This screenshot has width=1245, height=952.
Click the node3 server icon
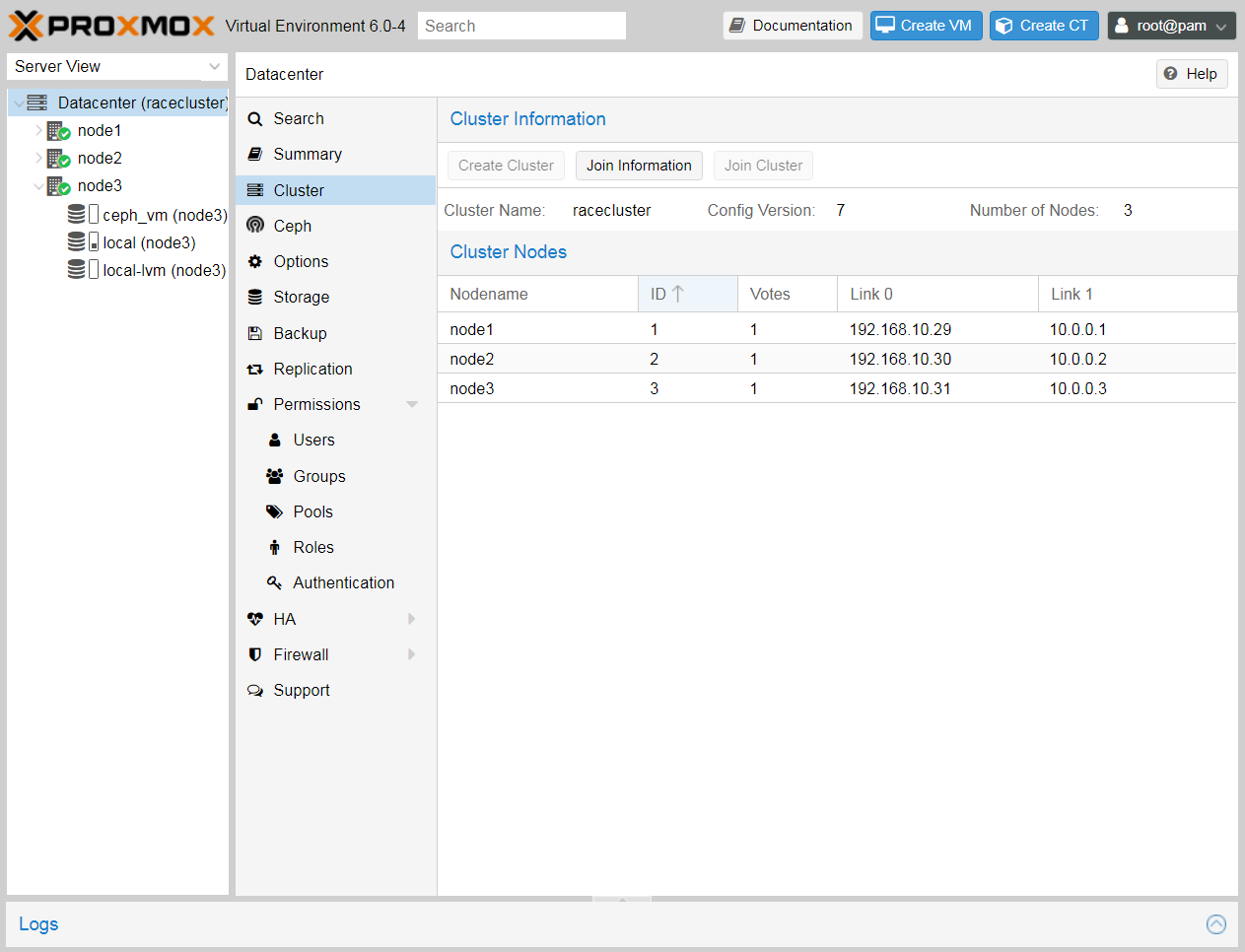(58, 185)
